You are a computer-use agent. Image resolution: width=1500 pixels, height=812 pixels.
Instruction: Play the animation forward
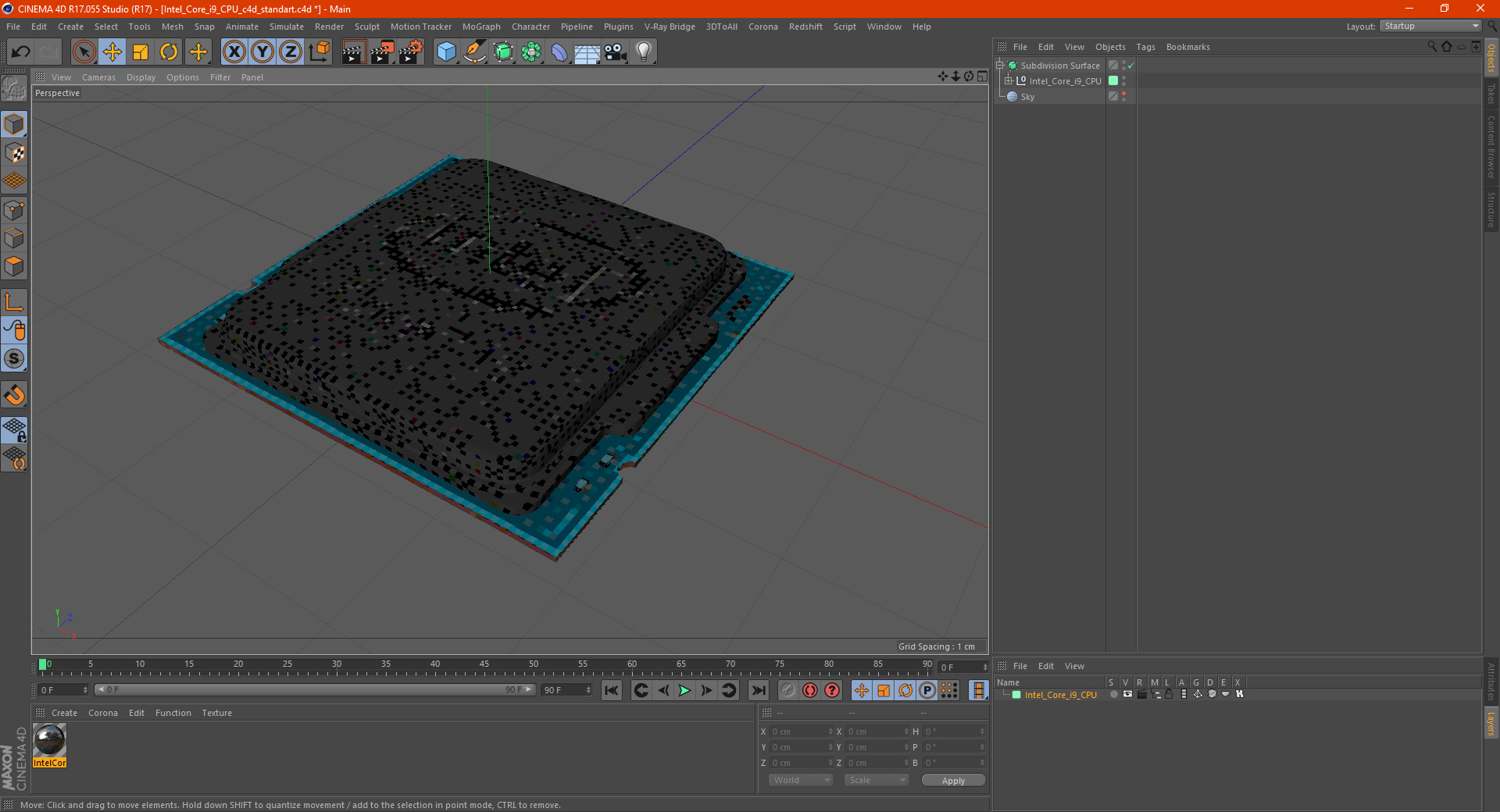coord(684,690)
